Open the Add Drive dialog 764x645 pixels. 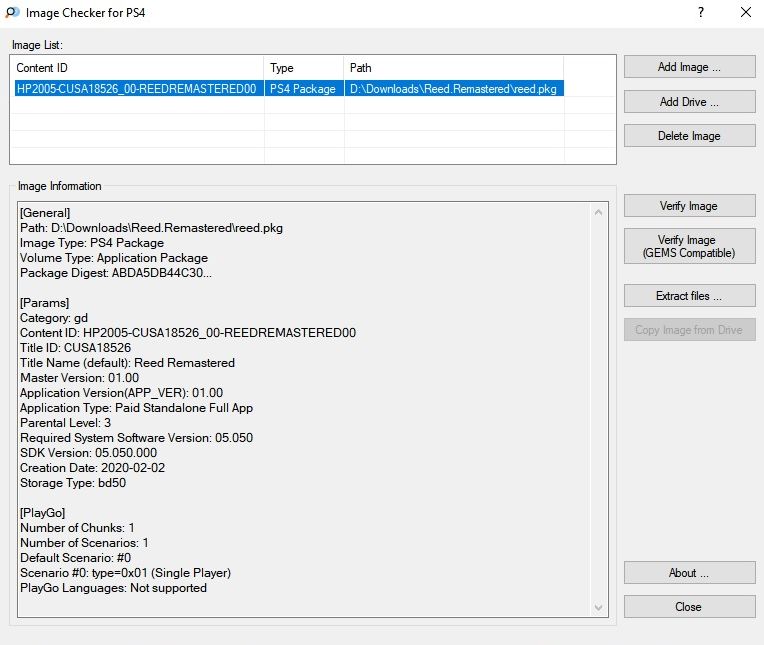[689, 101]
